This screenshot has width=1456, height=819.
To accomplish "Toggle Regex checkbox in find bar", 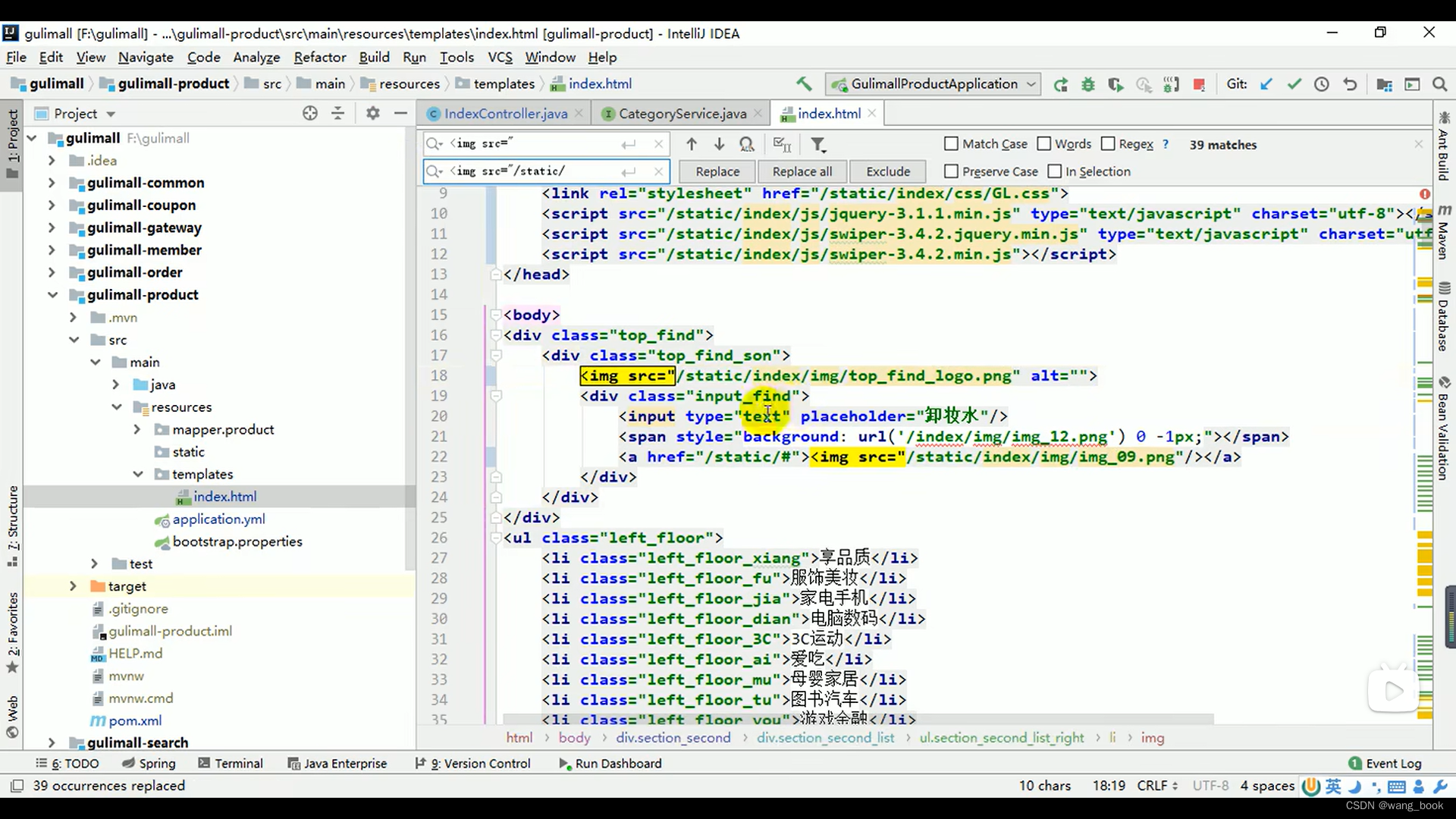I will point(1107,144).
